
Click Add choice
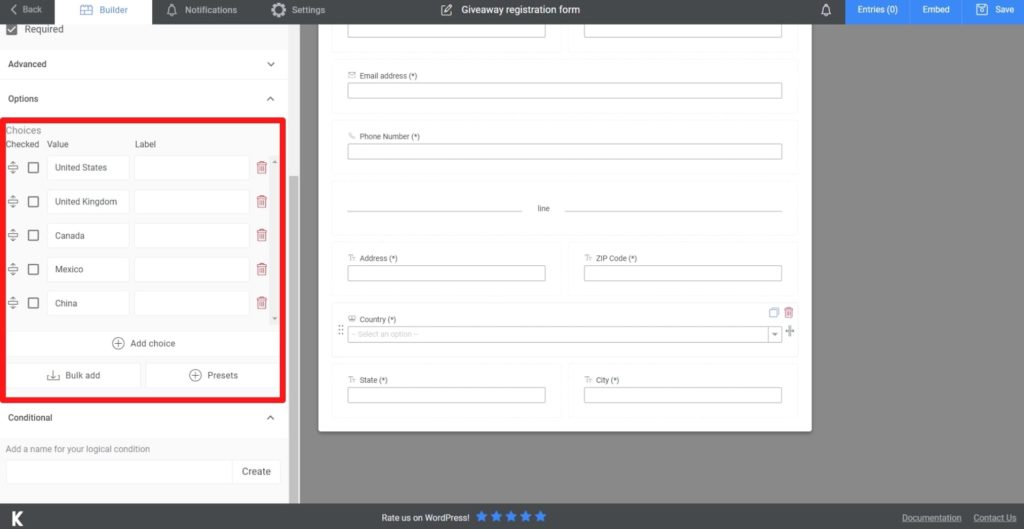coord(144,344)
